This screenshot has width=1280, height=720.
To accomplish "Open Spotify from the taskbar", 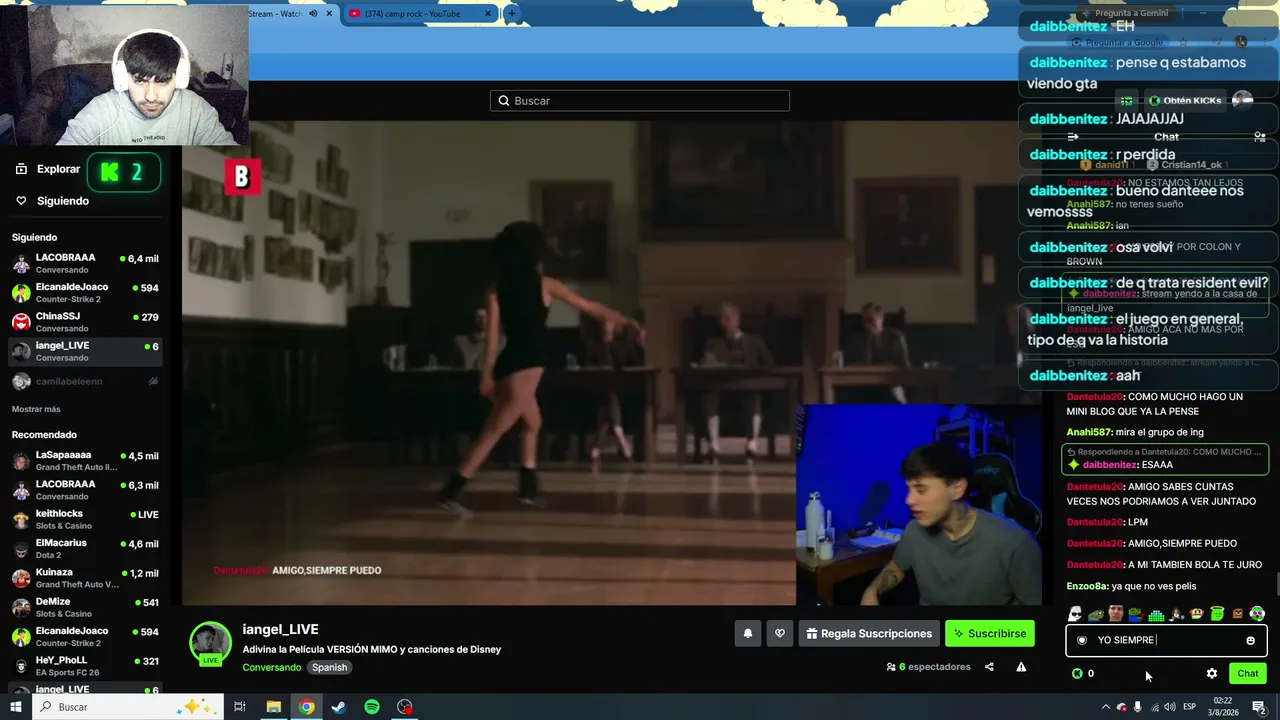I will tap(372, 707).
